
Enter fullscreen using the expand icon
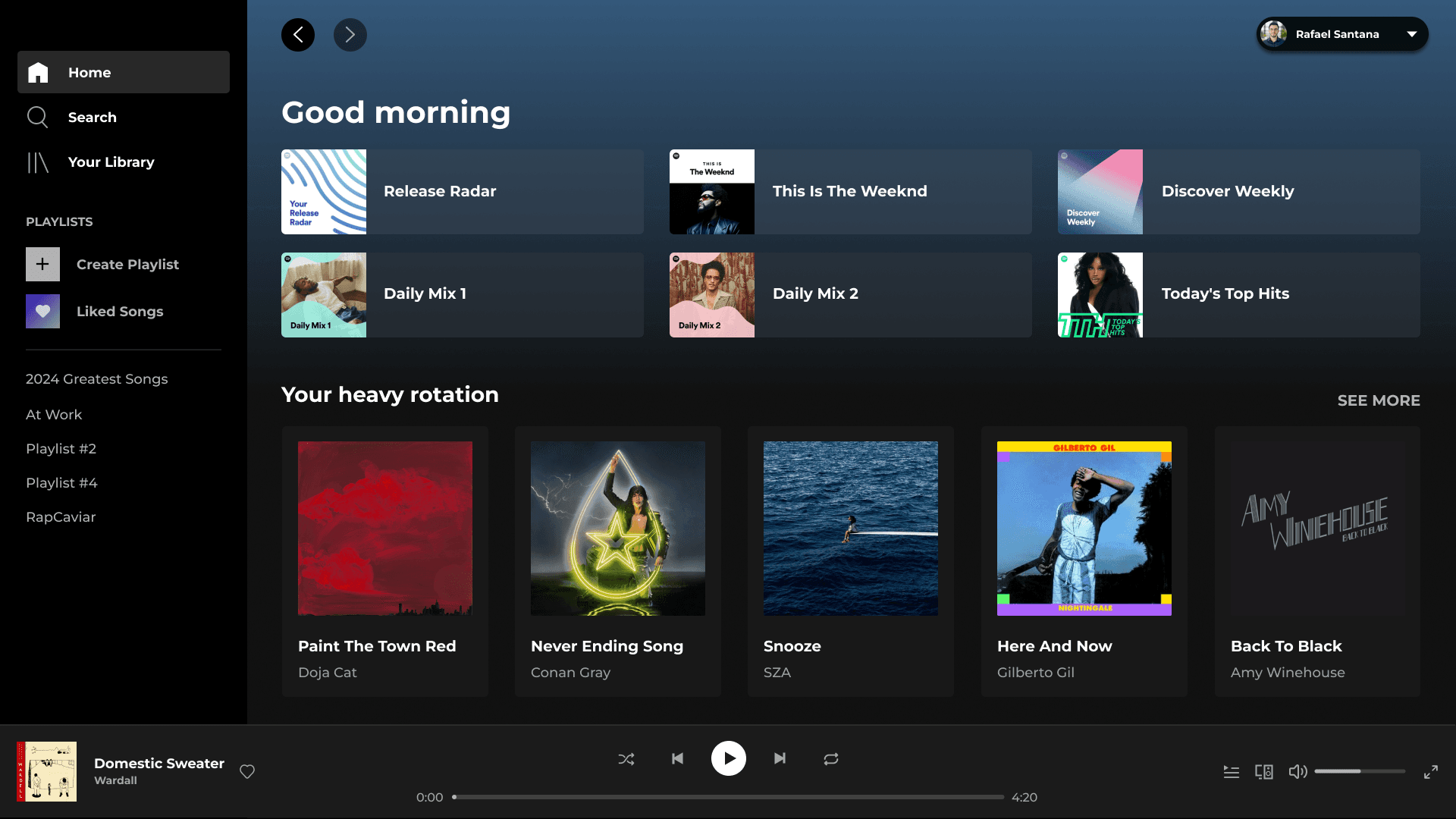1432,771
